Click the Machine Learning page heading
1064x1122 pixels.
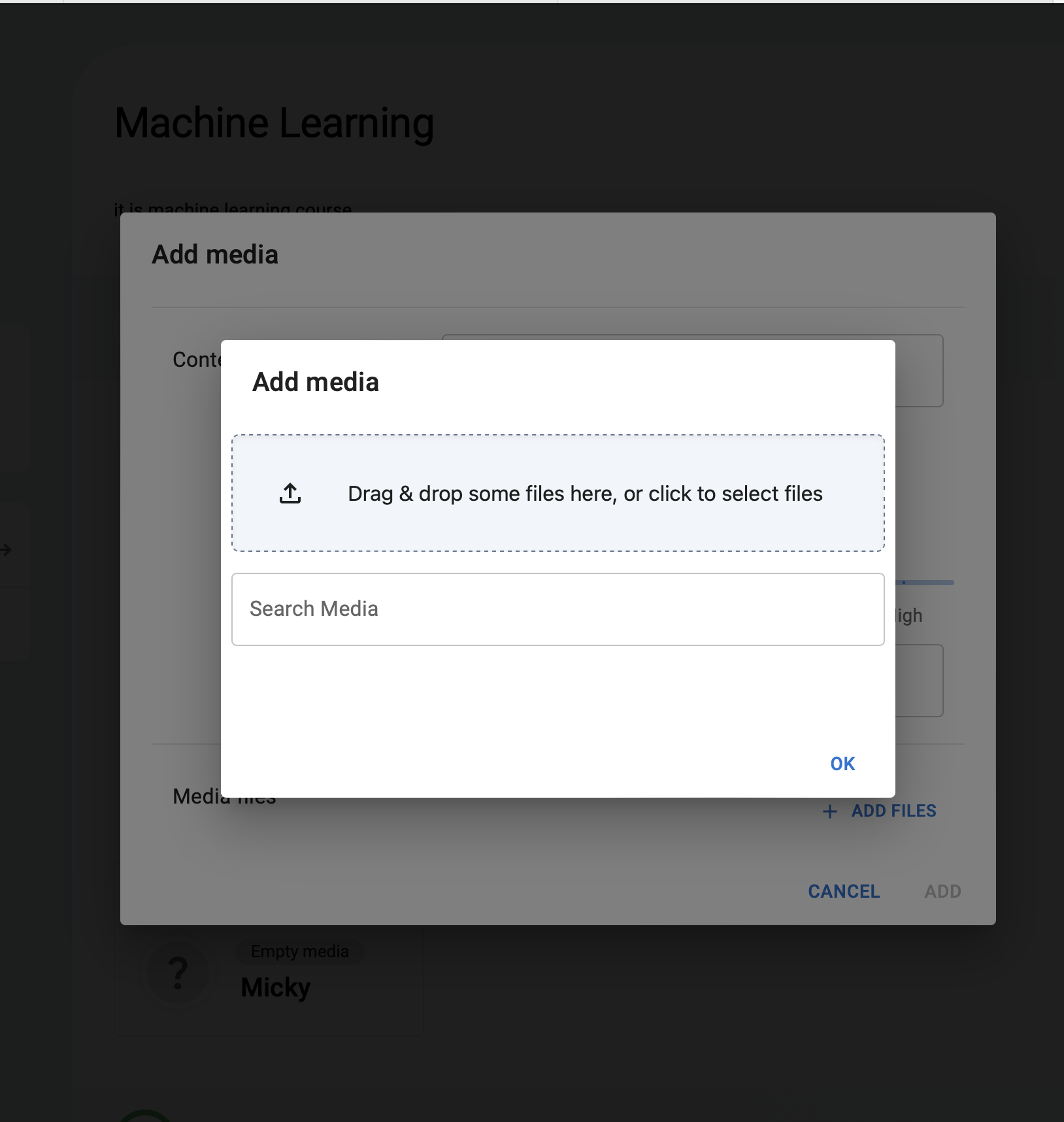[274, 123]
